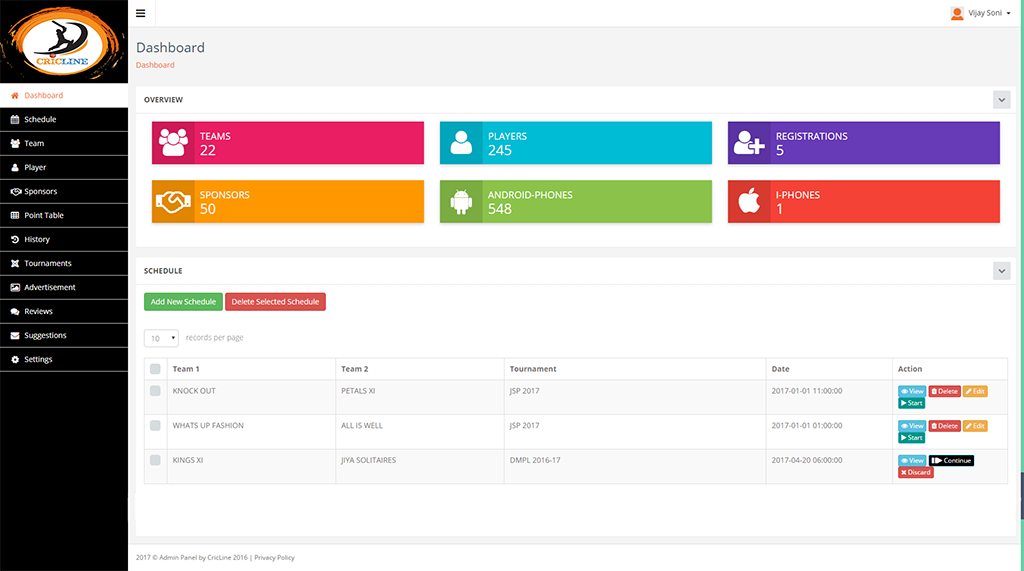Click the DMPL 2016-17 tournament cell
This screenshot has height=571, width=1024.
click(635, 466)
